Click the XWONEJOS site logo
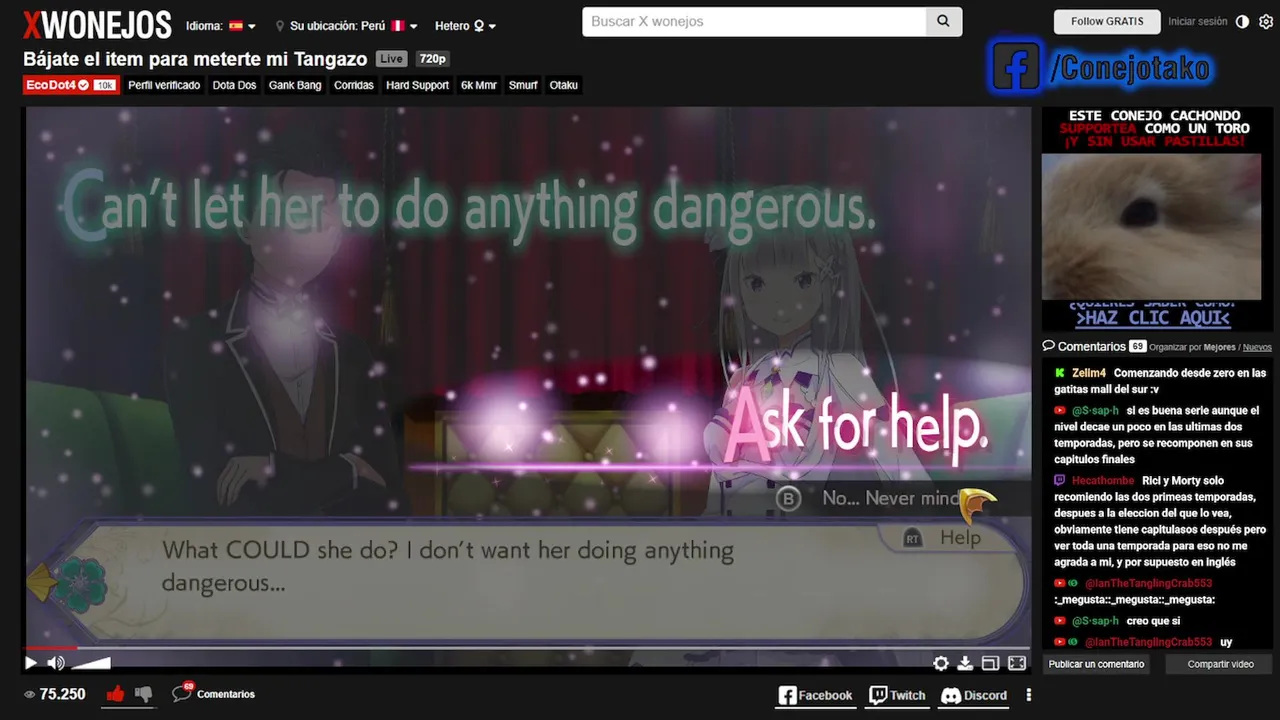1280x720 pixels. tap(97, 24)
